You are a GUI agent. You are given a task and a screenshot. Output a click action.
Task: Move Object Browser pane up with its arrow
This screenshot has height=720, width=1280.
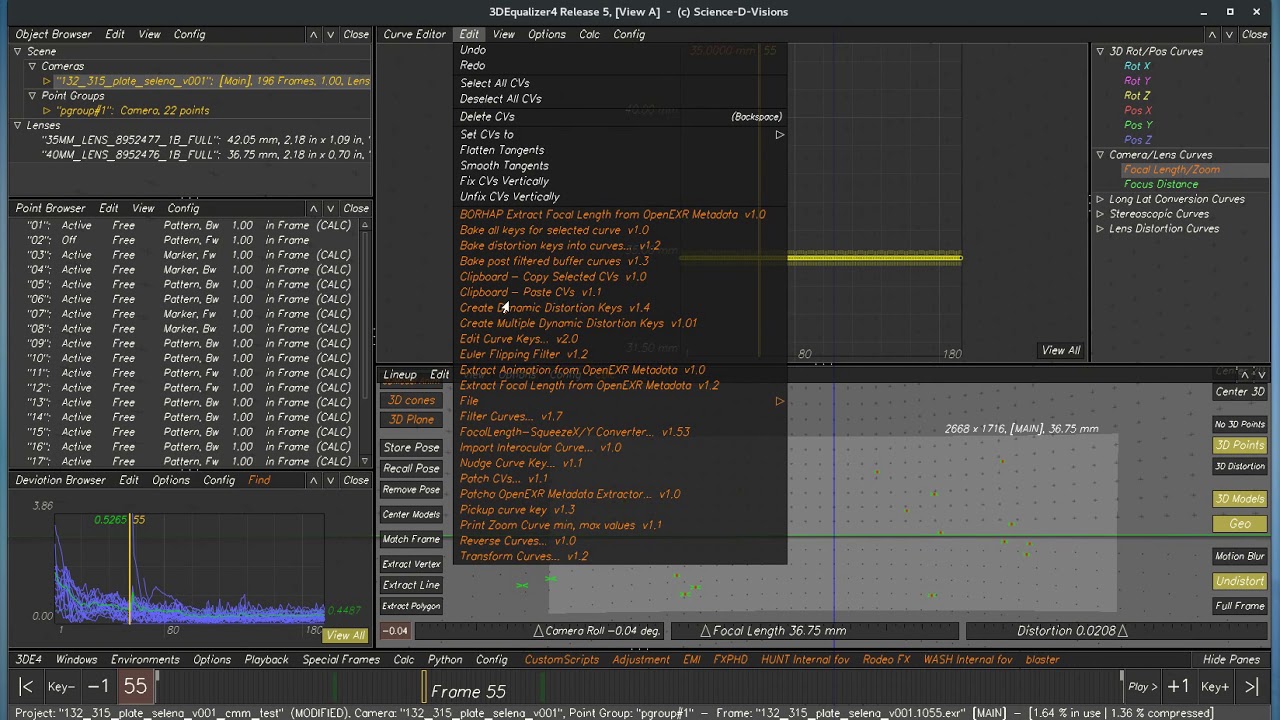[x=313, y=34]
